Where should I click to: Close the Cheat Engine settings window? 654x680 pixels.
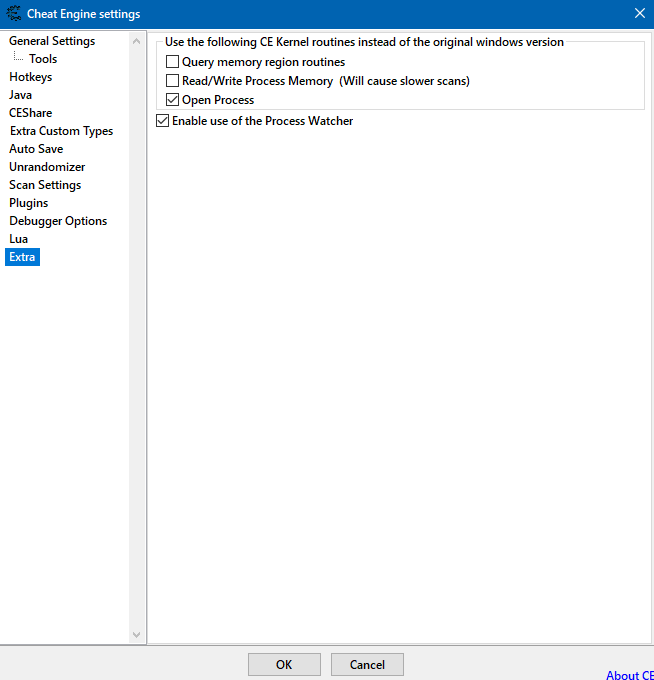click(x=640, y=14)
